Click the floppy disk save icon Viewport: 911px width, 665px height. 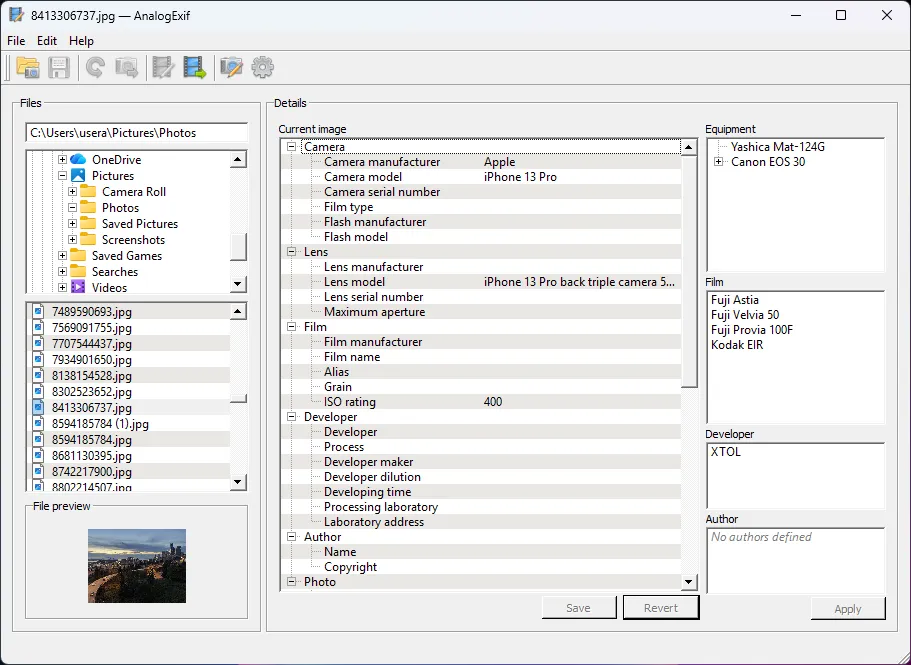coord(59,68)
